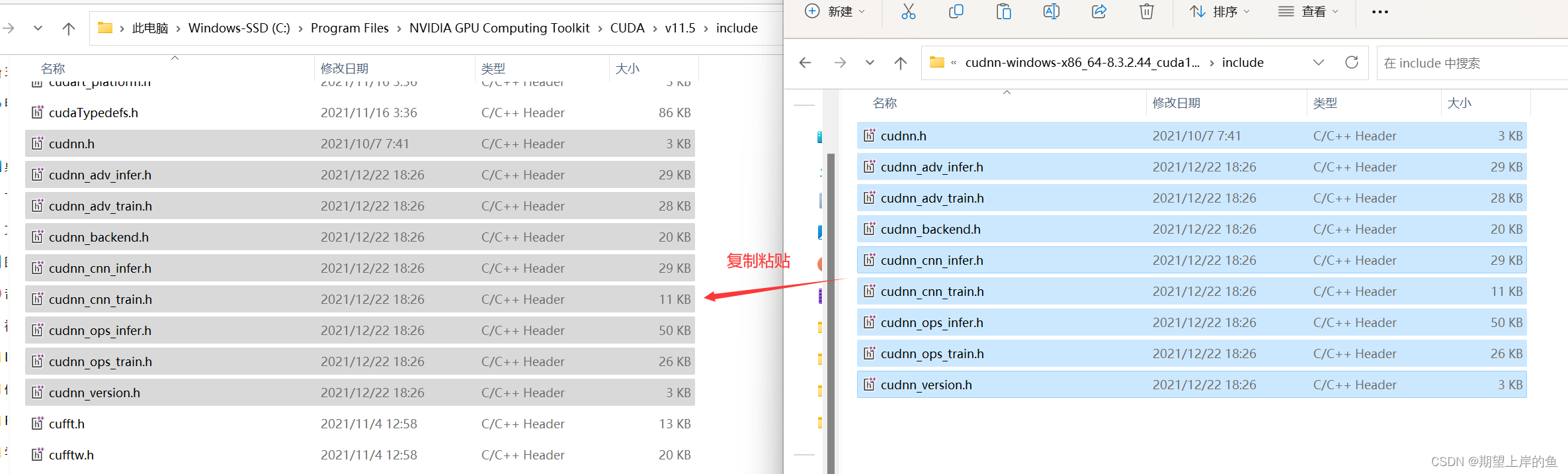Click the 在 include 中搜索 search box
Viewport: 1568px width, 474px height.
tap(1472, 63)
